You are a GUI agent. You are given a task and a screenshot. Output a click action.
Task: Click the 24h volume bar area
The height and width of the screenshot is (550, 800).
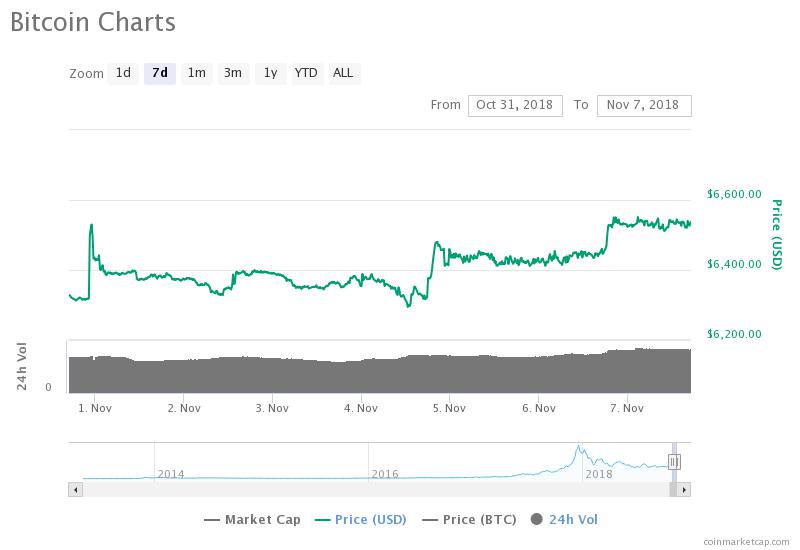380,372
